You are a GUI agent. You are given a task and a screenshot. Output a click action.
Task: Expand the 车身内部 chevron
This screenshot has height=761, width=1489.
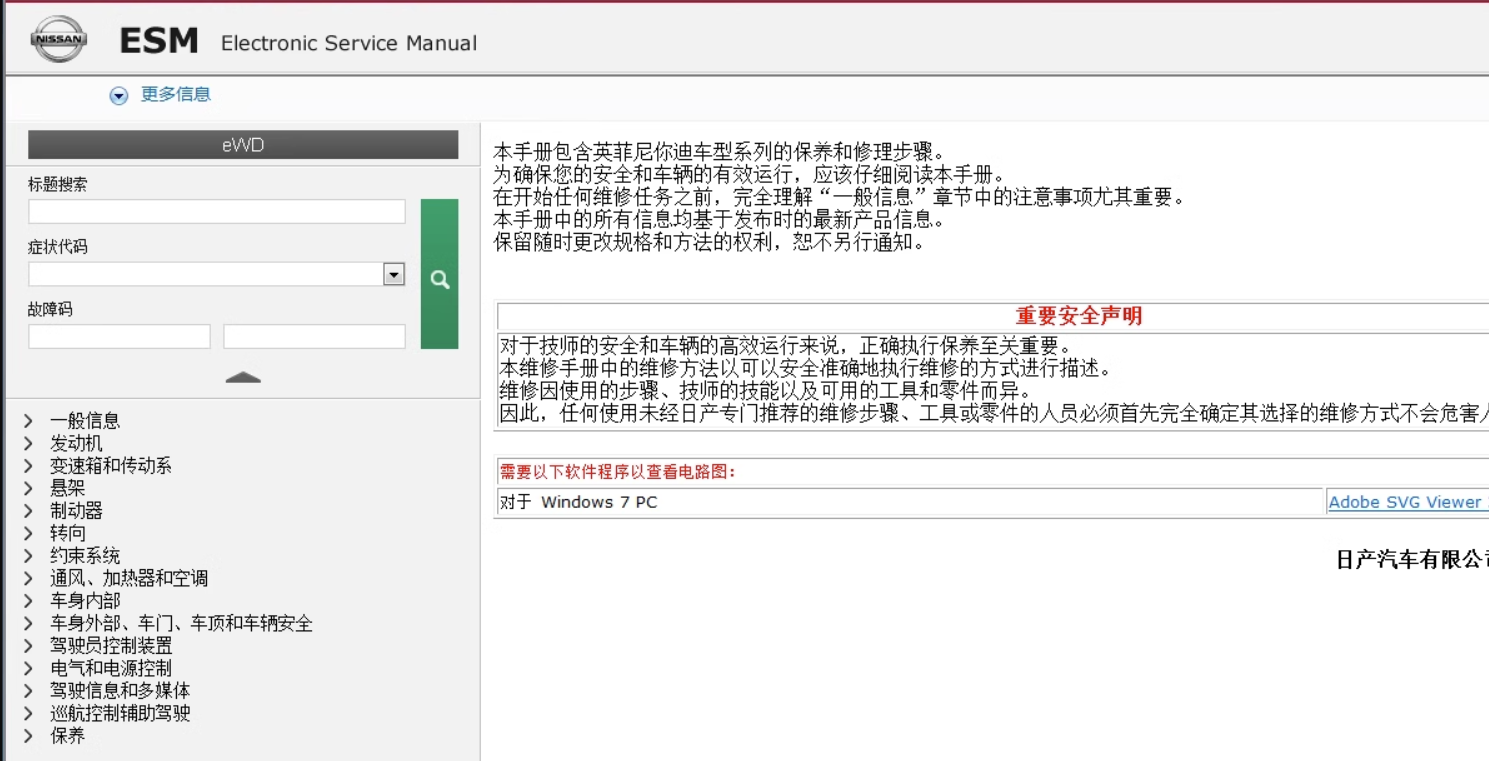[x=28, y=601]
